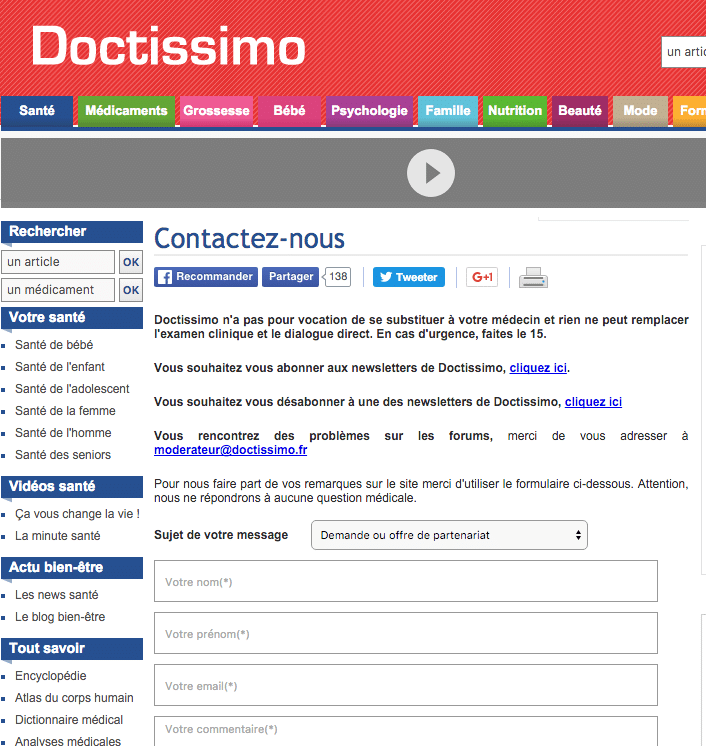Open Santé de l'adolescent link
The image size is (706, 746).
pyautogui.click(x=72, y=389)
